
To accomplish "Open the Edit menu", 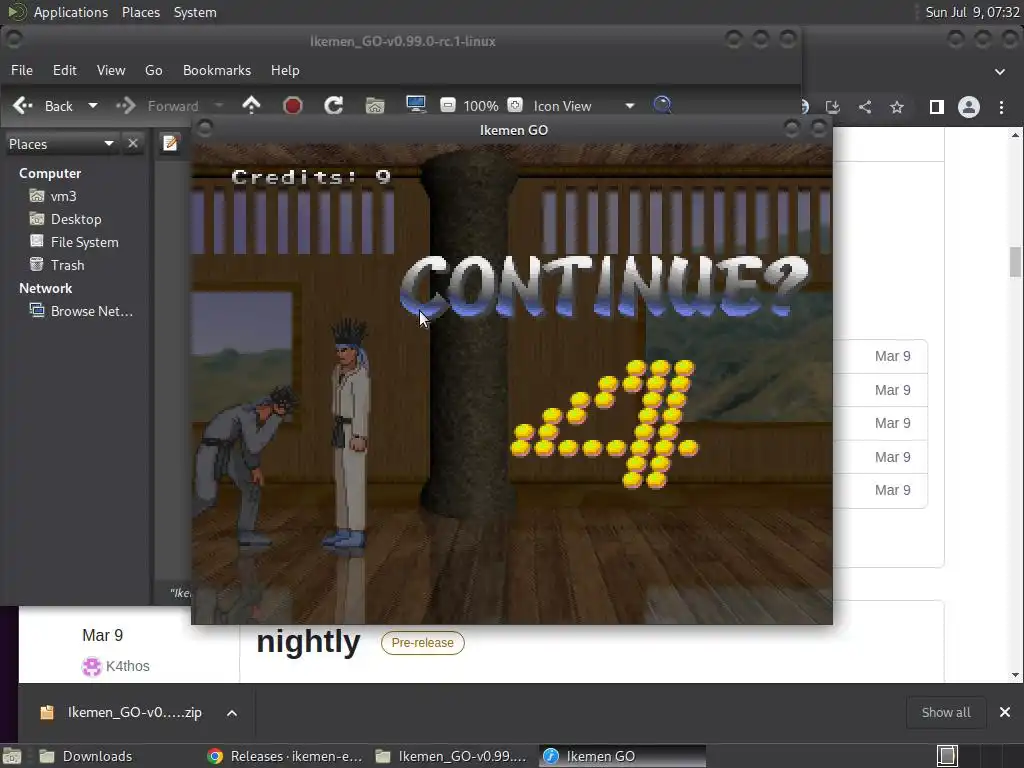I will click(65, 70).
